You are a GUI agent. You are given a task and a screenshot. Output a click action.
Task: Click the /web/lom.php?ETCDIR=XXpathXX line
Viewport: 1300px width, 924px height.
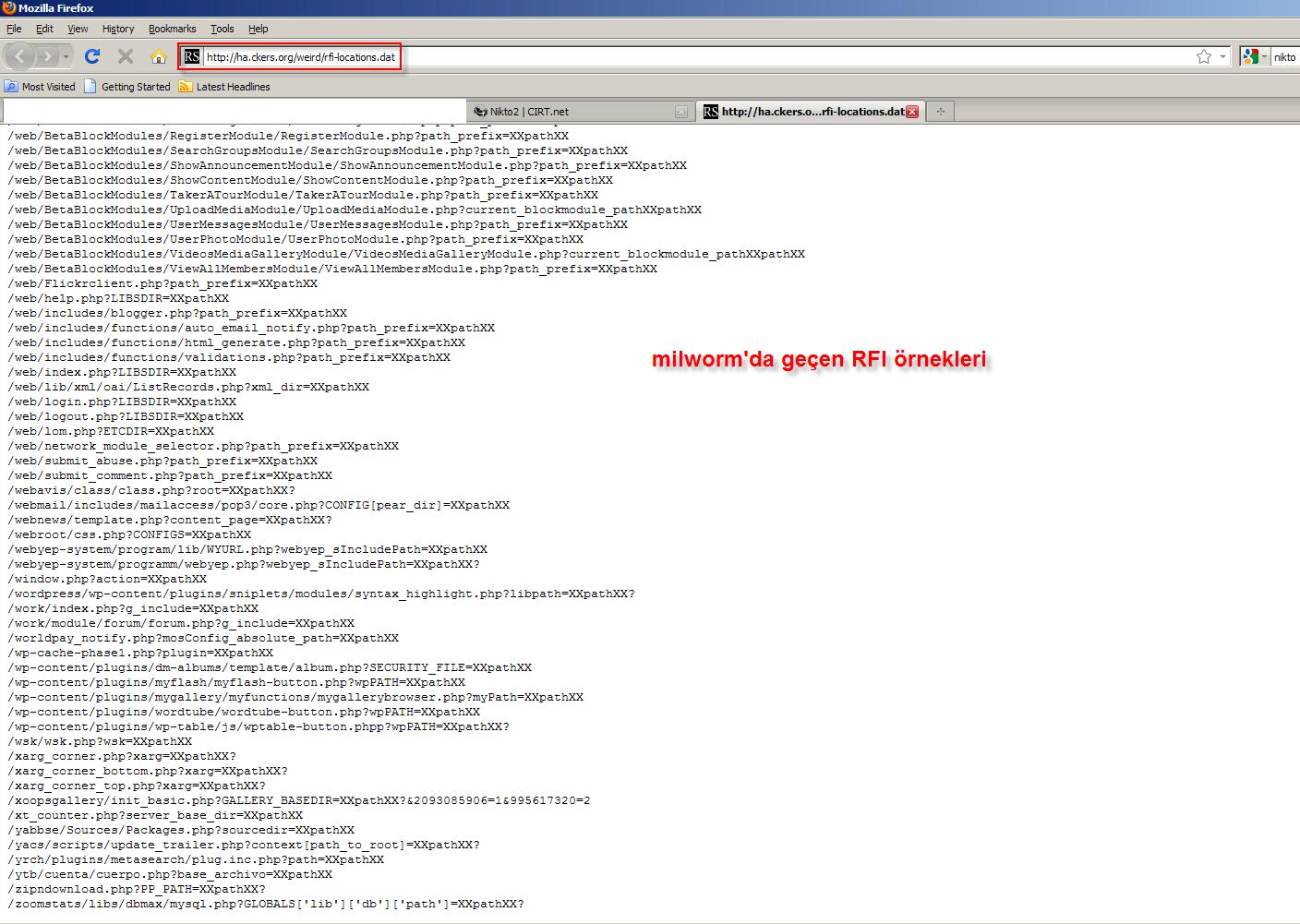(x=111, y=431)
